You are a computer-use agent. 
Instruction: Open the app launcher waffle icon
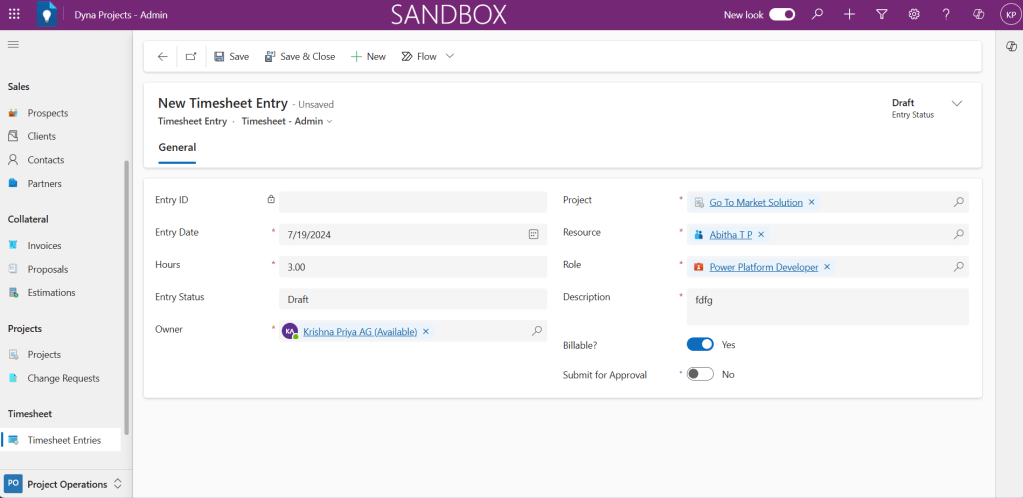click(x=14, y=15)
